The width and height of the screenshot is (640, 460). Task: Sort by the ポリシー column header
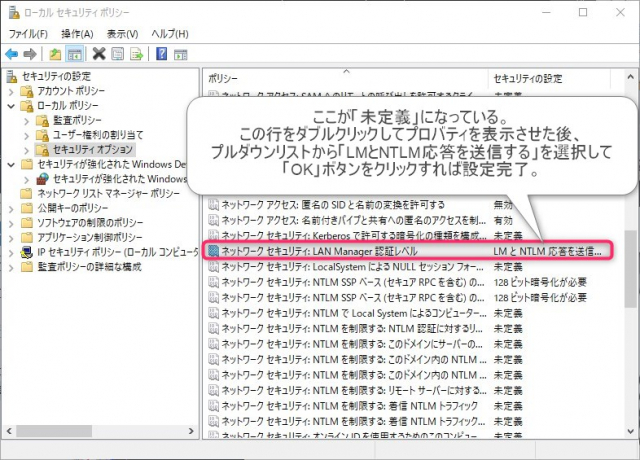click(x=346, y=78)
